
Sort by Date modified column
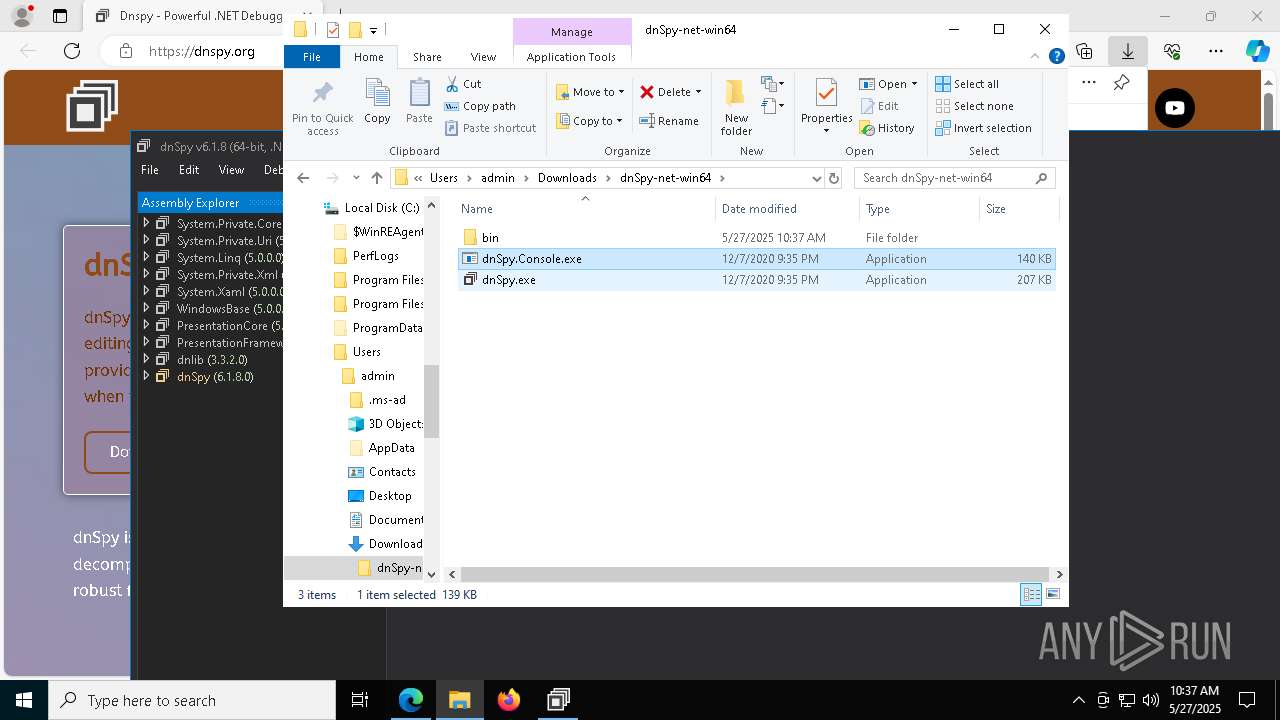pyautogui.click(x=786, y=209)
